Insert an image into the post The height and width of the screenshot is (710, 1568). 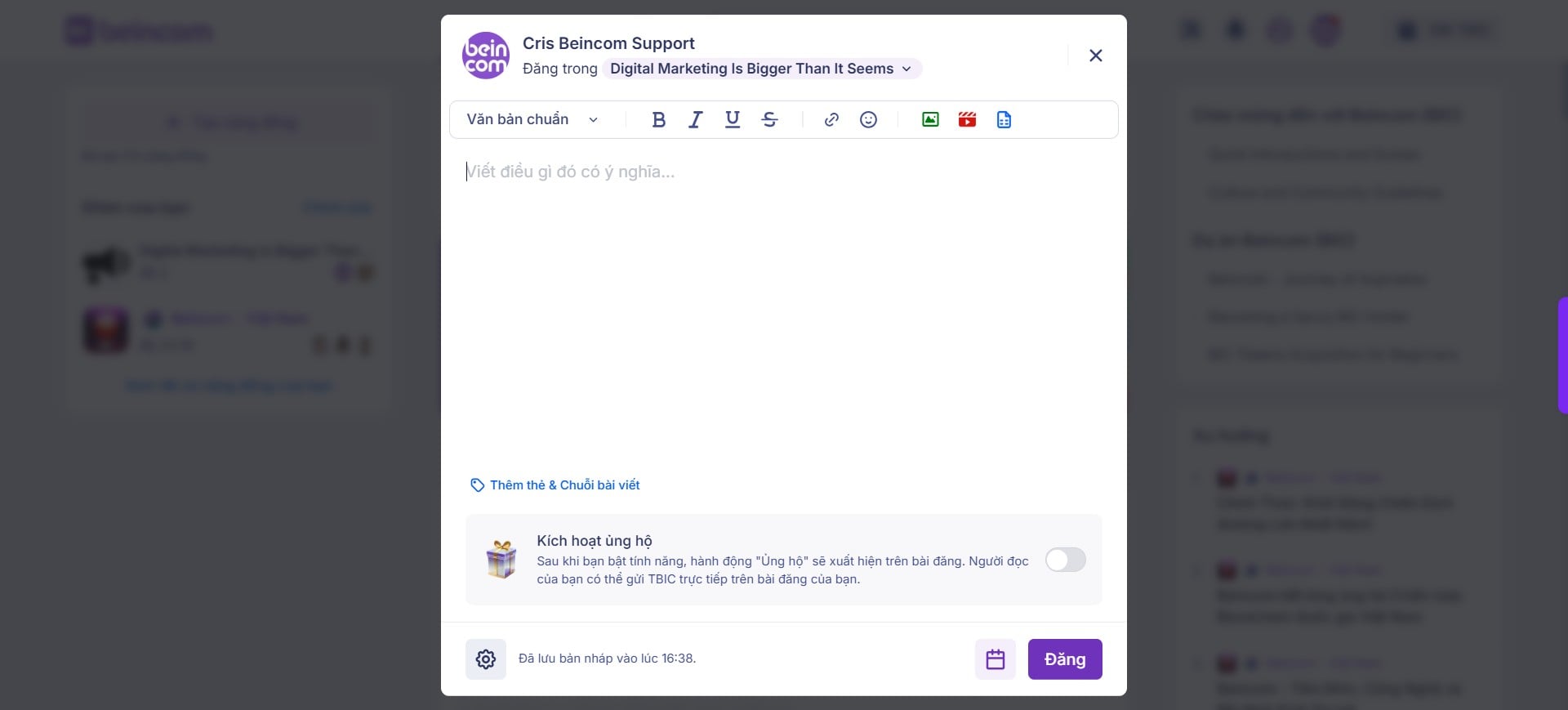pyautogui.click(x=930, y=120)
